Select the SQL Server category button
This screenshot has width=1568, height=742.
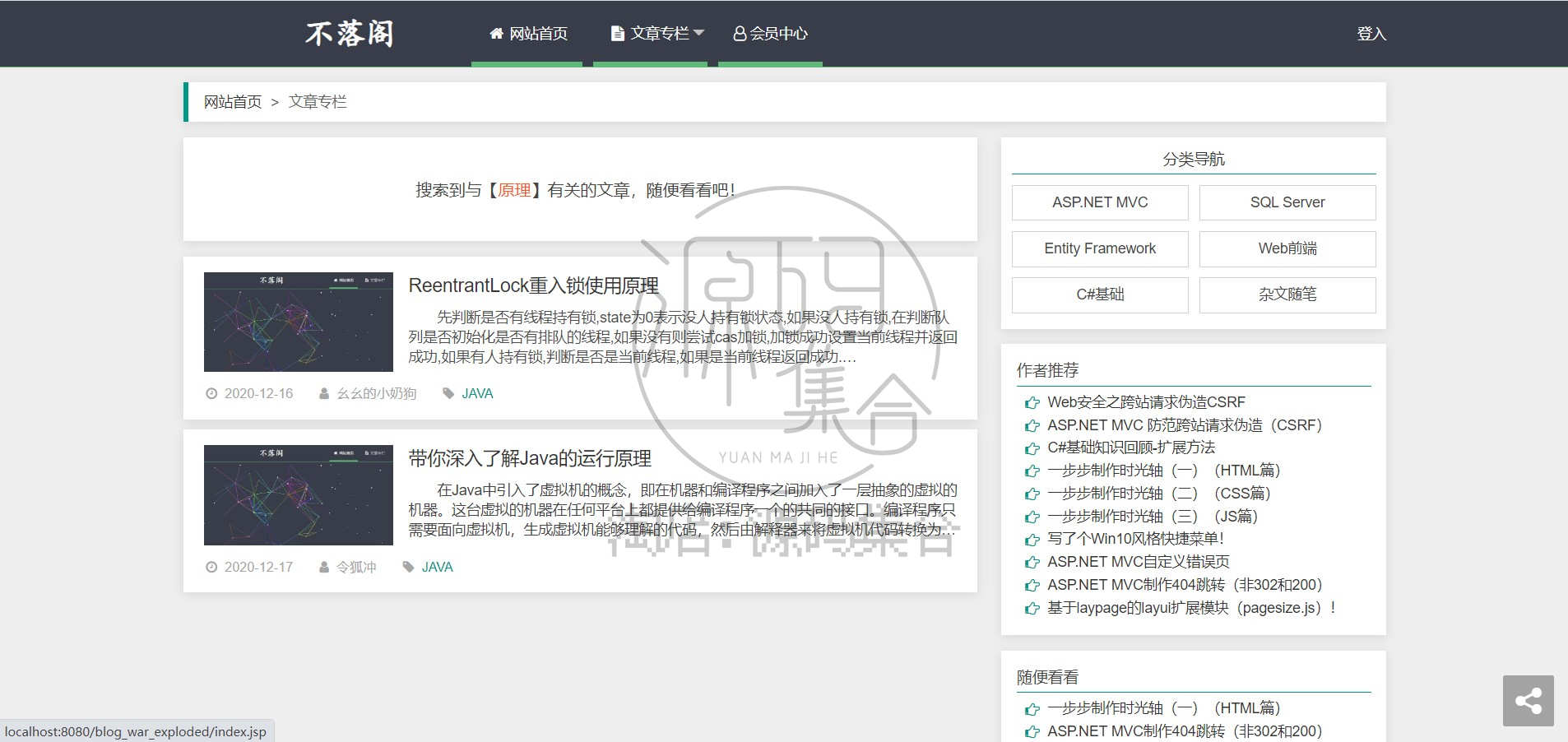[1287, 202]
